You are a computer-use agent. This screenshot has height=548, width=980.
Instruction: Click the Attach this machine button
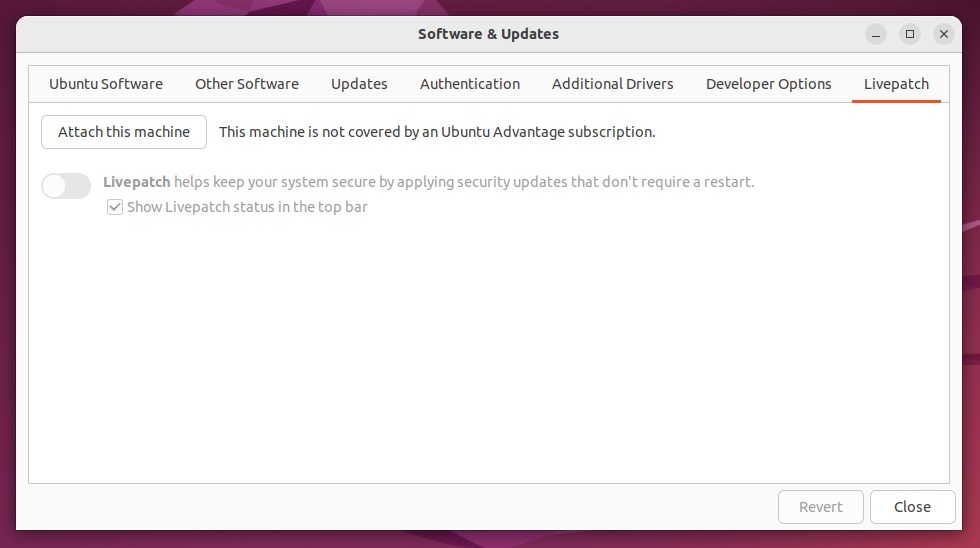[x=124, y=132]
